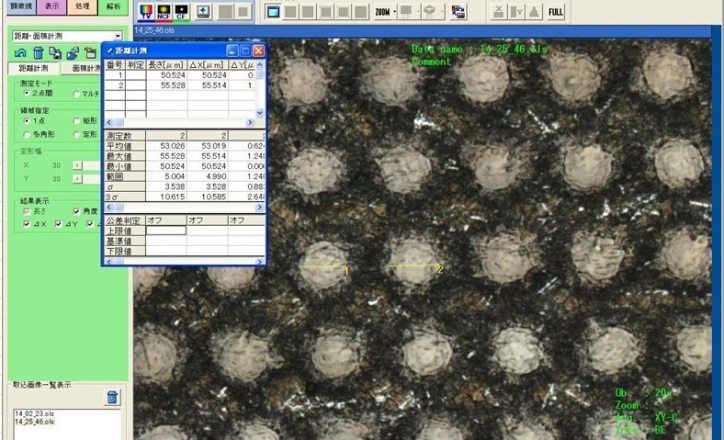This screenshot has width=724, height=440.
Task: Delete captured image with list trash icon
Action: pos(112,397)
